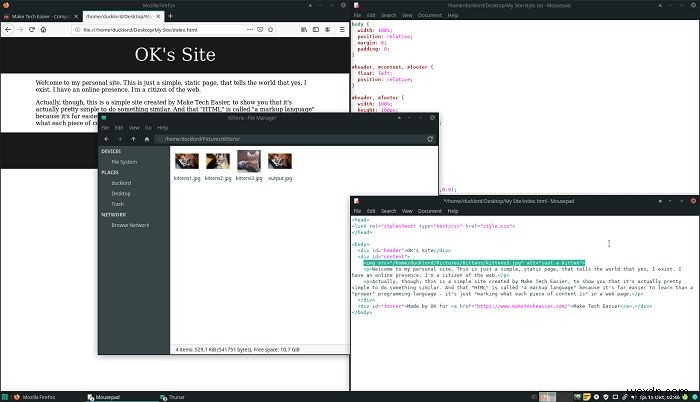Open View menu in style.css Mousepad

click(407, 15)
